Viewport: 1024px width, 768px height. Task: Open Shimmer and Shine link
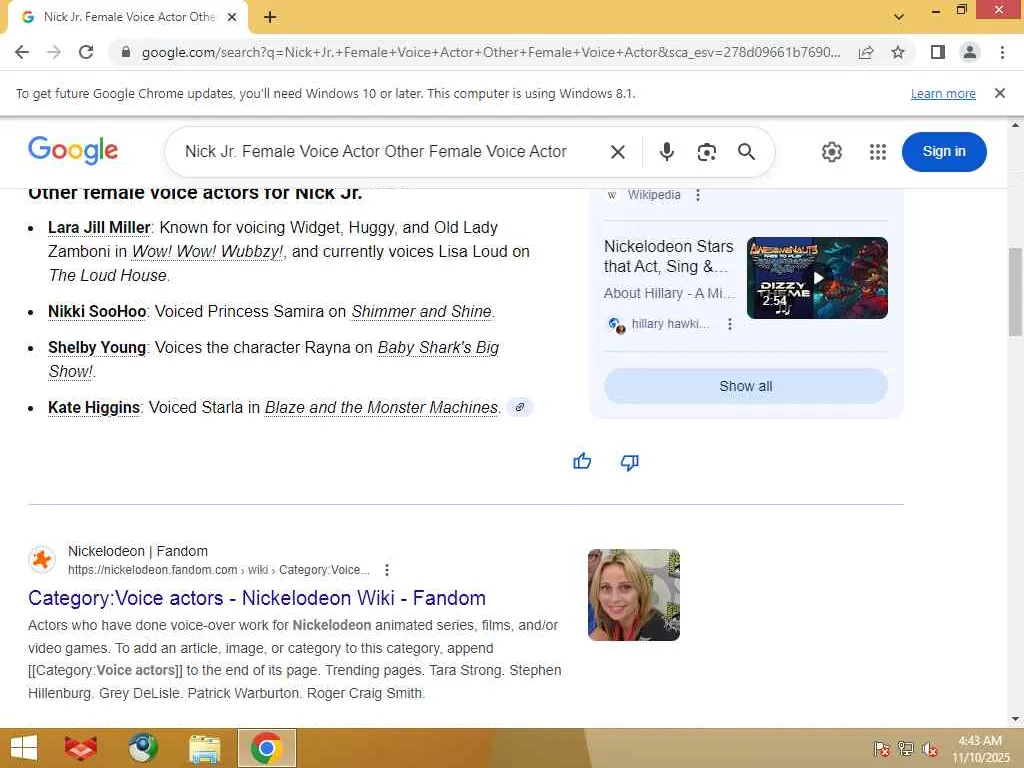pos(421,312)
